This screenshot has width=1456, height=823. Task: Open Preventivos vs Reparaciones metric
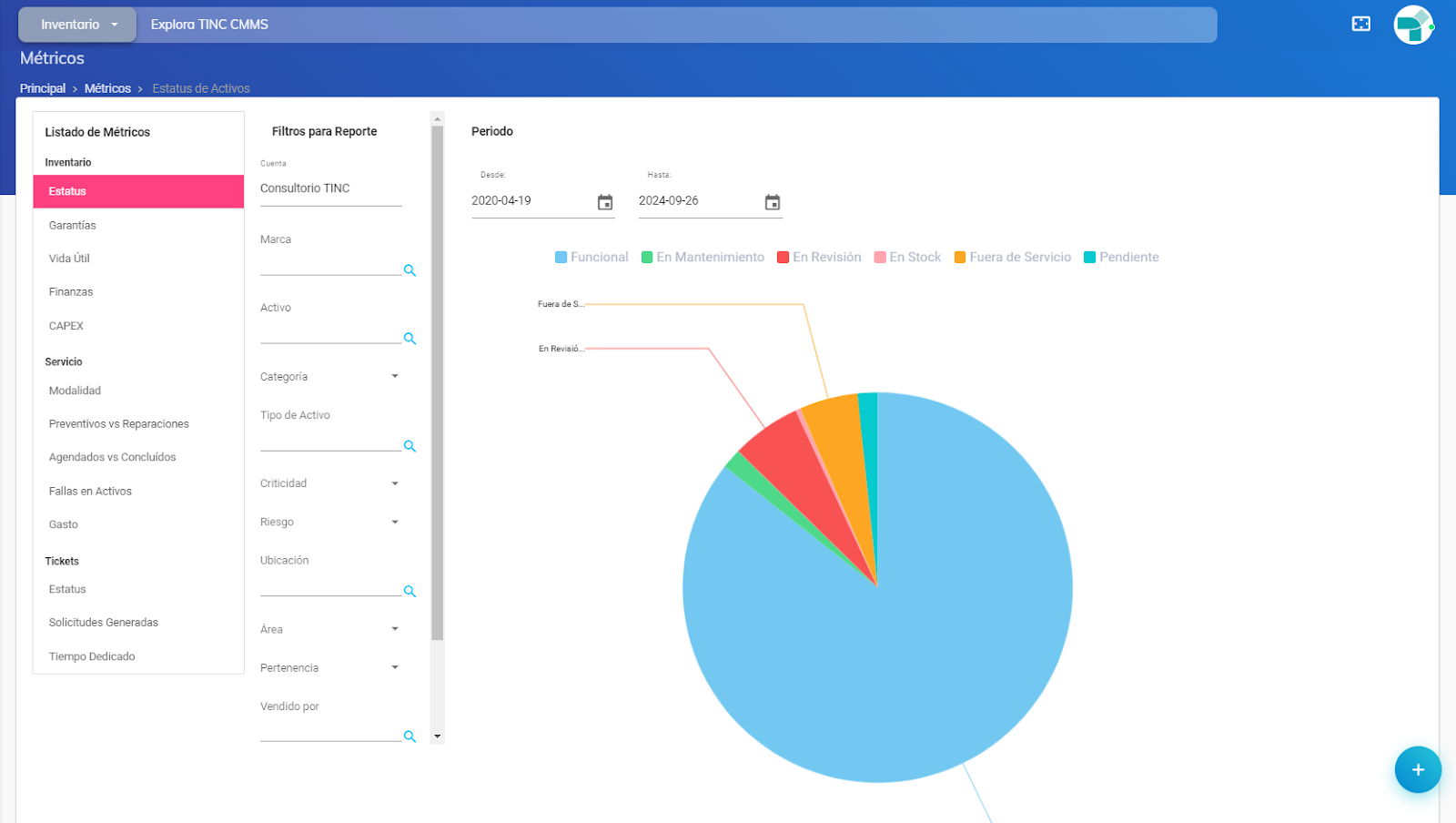coord(119,424)
